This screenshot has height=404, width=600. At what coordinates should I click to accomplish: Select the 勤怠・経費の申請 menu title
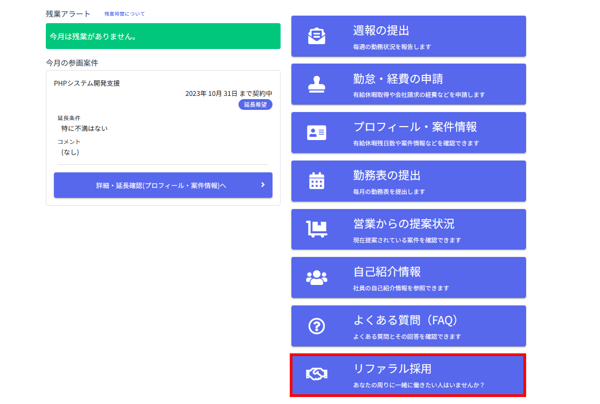pos(398,79)
